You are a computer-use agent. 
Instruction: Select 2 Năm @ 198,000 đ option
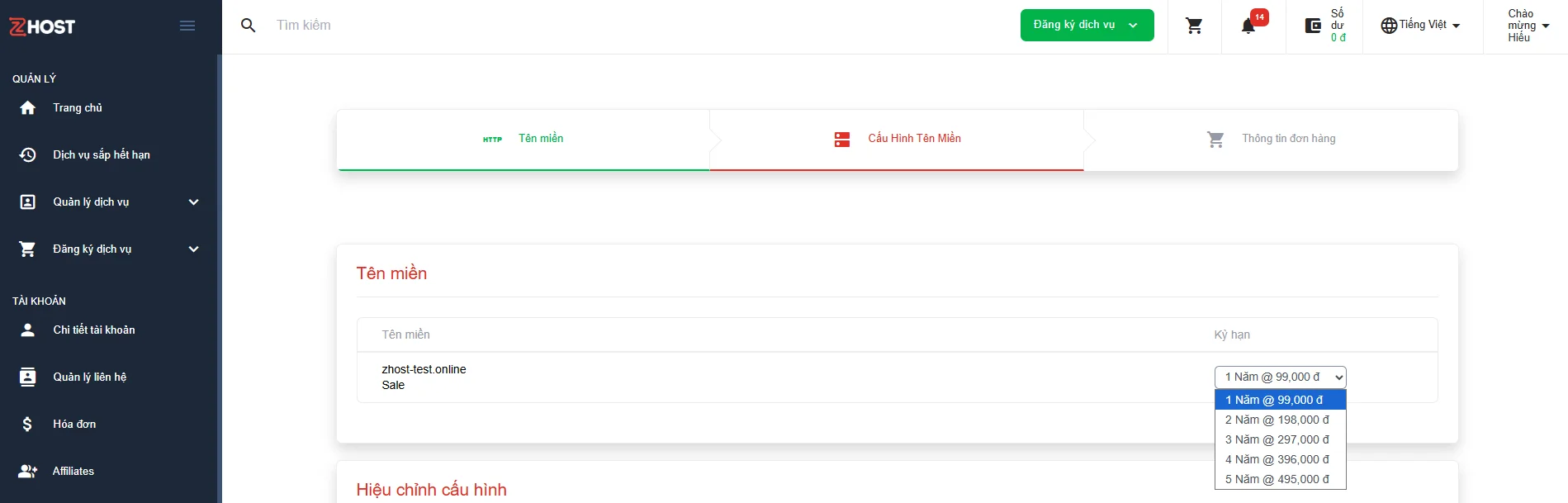(1281, 420)
